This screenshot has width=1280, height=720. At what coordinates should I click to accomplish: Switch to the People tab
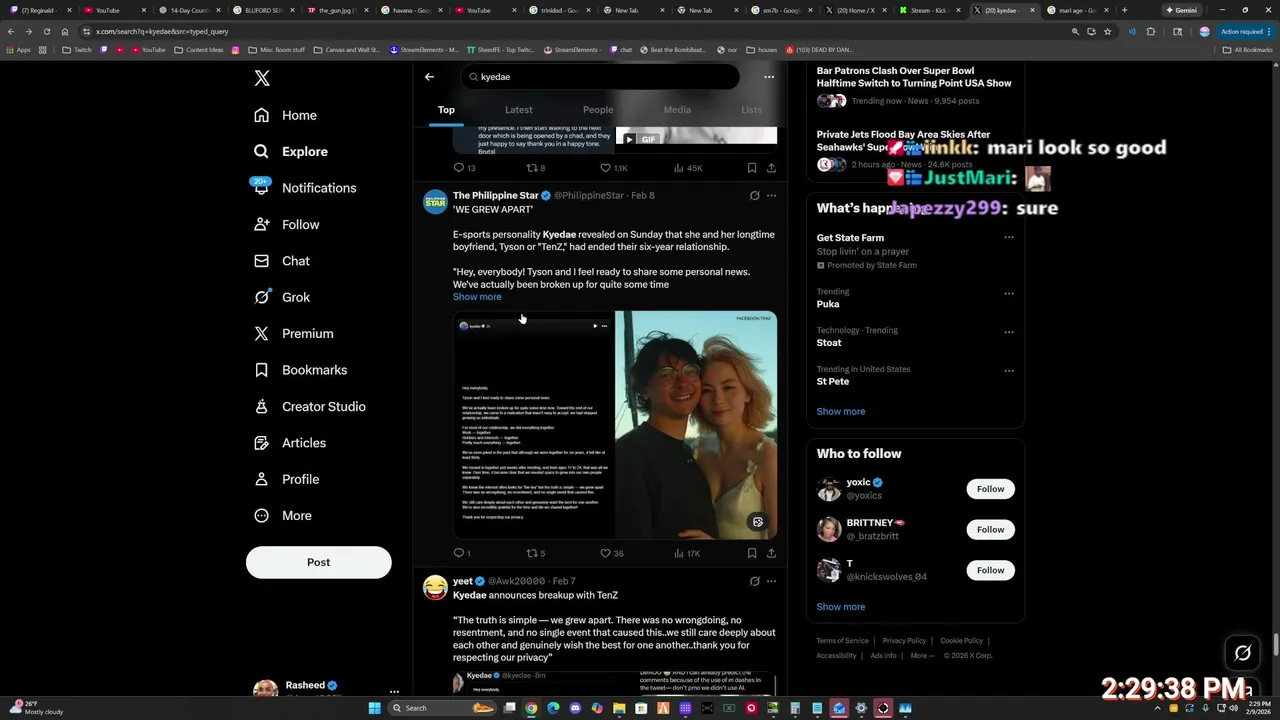[x=598, y=110]
